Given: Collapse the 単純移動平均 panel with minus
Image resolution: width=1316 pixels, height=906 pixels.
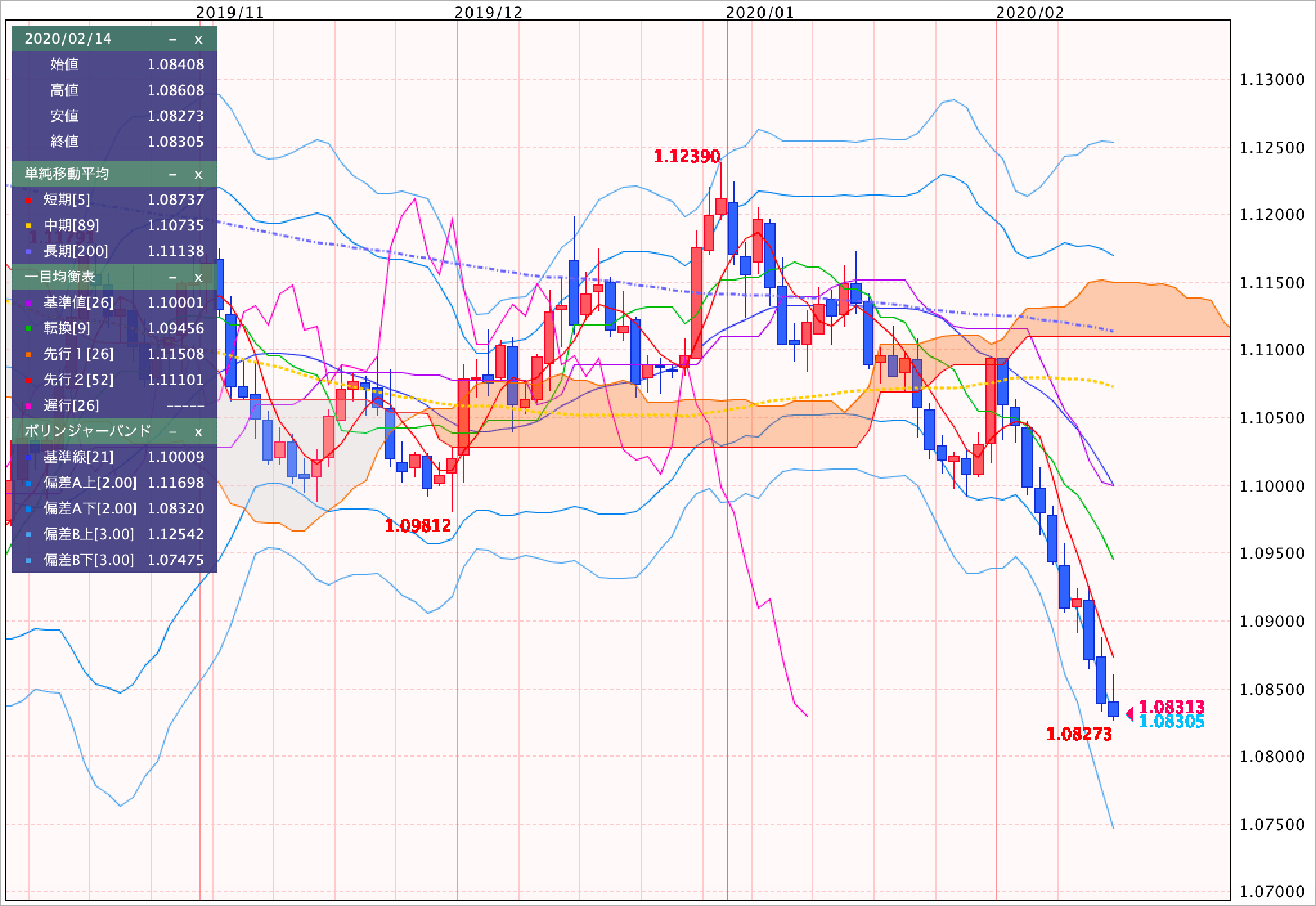Looking at the screenshot, I should click(172, 174).
